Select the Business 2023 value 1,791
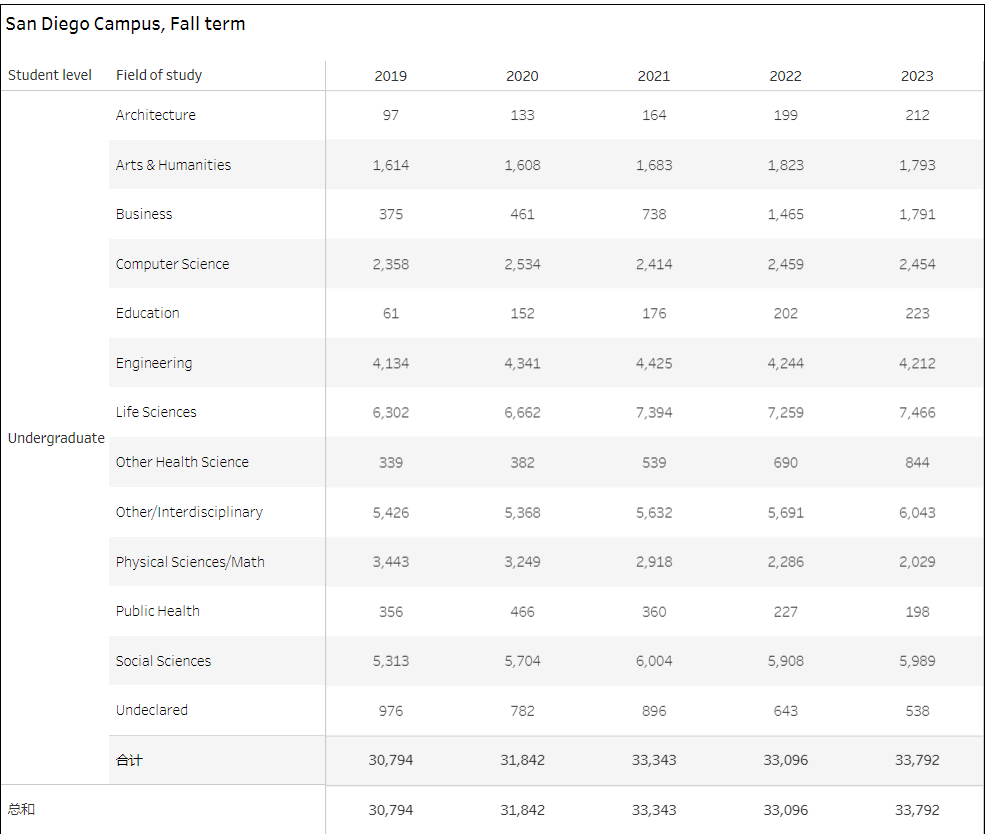The height and width of the screenshot is (834, 986). point(917,214)
